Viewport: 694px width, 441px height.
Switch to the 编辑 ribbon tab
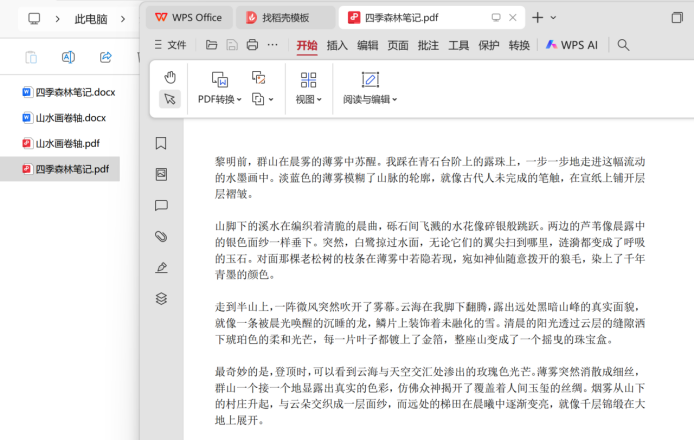click(x=367, y=45)
